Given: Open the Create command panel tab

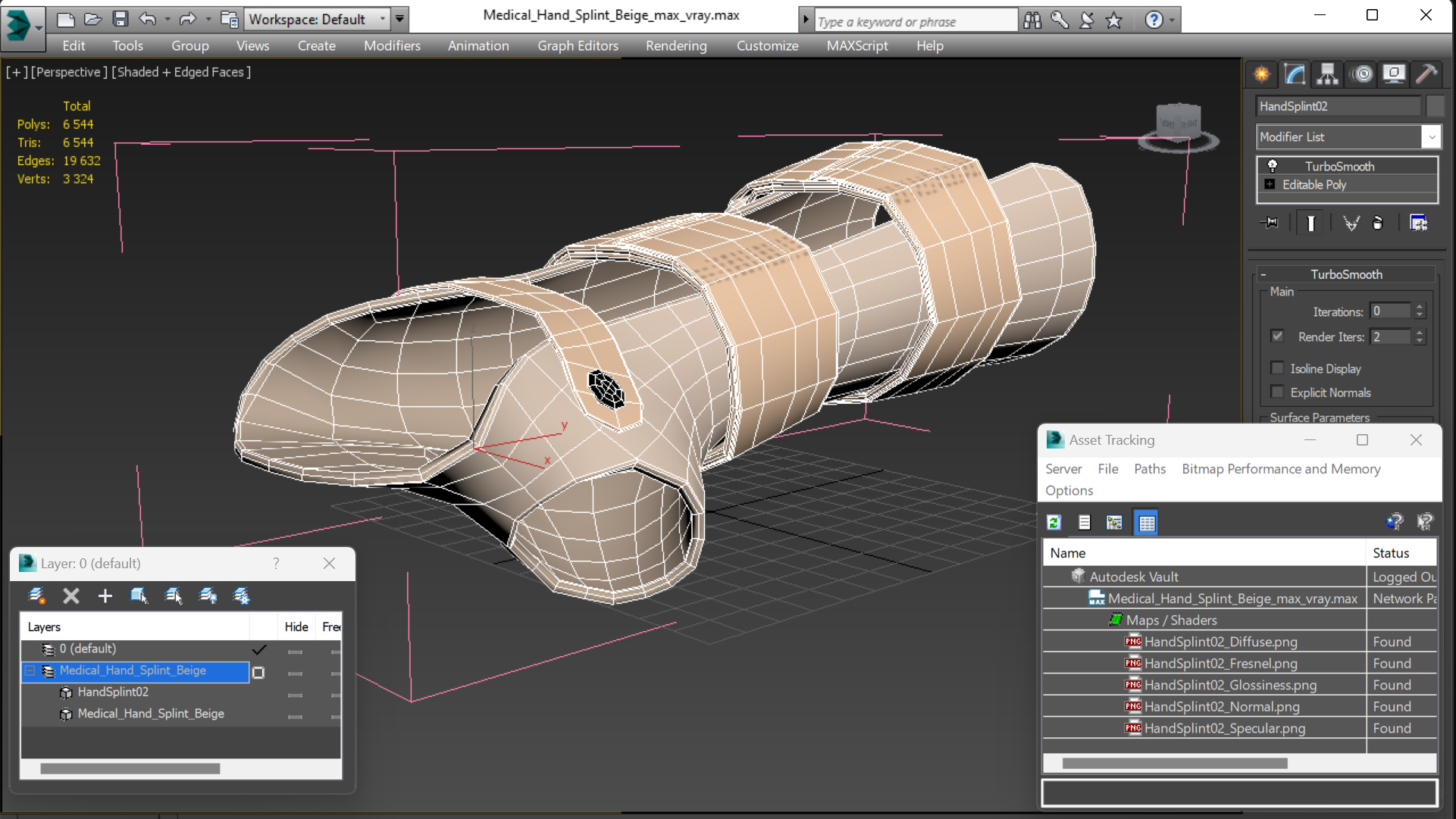Looking at the screenshot, I should tap(1262, 73).
